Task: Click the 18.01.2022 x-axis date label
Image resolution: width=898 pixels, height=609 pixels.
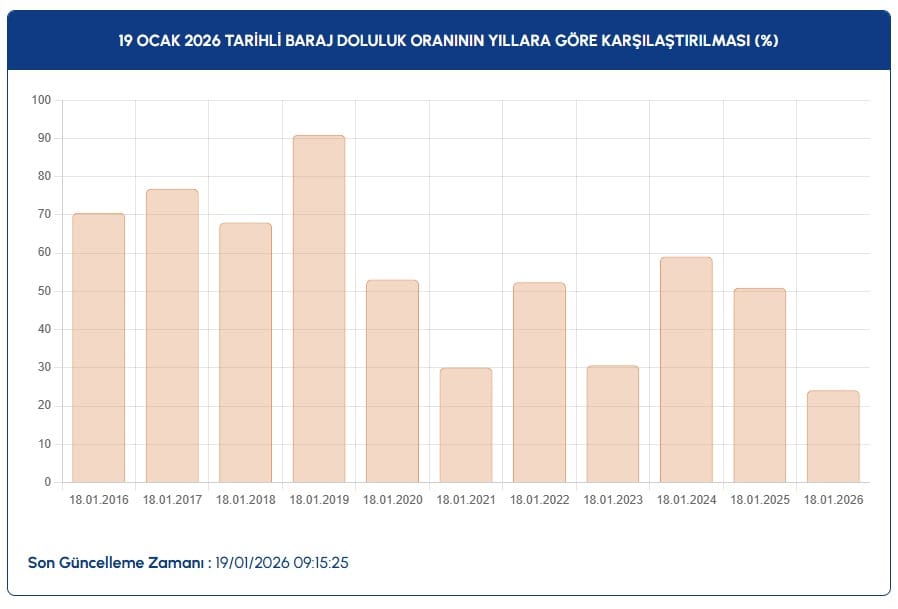Action: [x=539, y=499]
